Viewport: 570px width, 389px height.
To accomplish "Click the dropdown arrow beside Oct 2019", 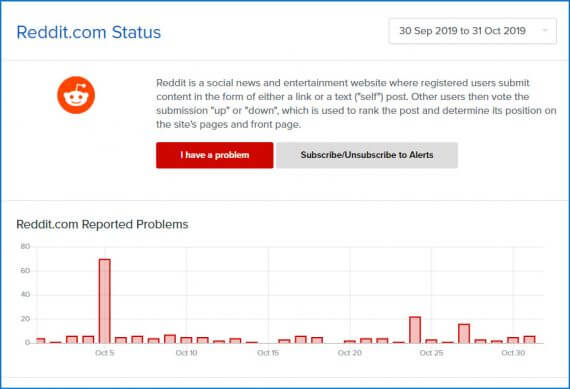I will tap(545, 31).
